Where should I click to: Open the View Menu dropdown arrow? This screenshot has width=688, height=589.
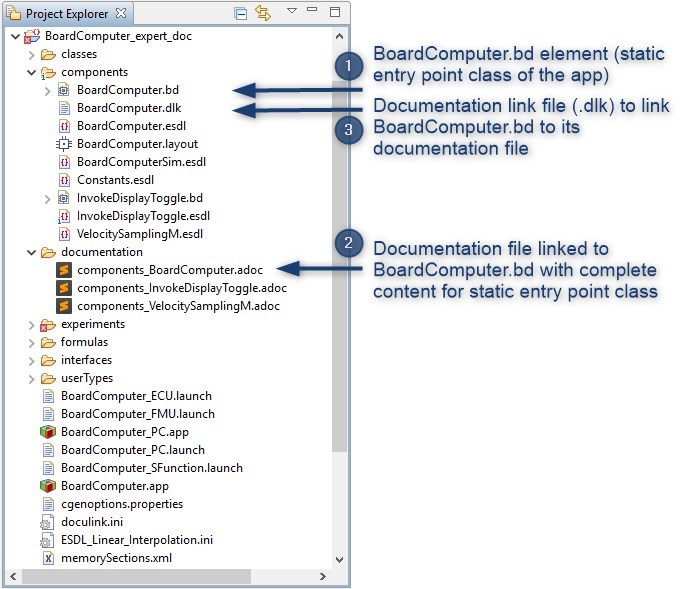(291, 11)
